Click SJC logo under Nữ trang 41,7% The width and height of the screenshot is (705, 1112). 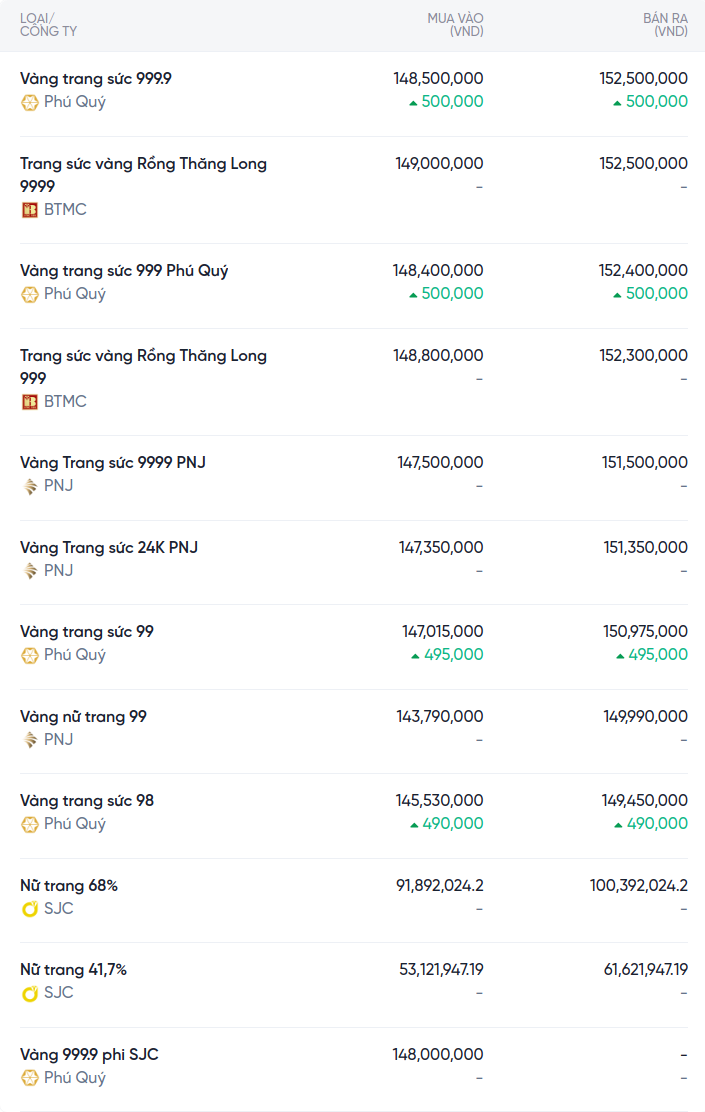click(30, 993)
